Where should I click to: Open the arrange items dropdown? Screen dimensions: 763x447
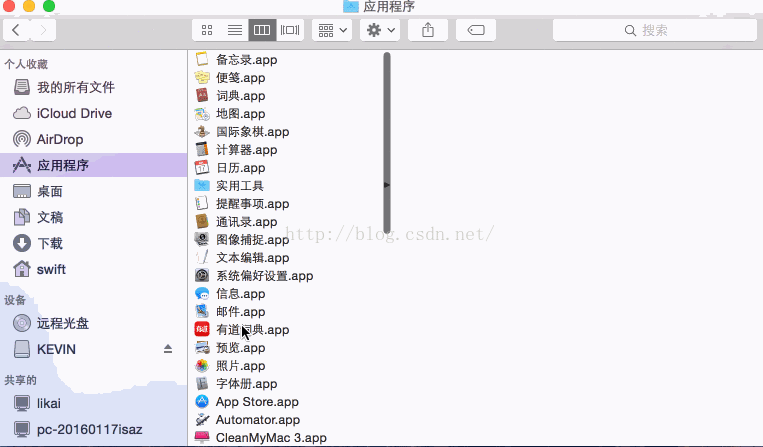(x=332, y=30)
